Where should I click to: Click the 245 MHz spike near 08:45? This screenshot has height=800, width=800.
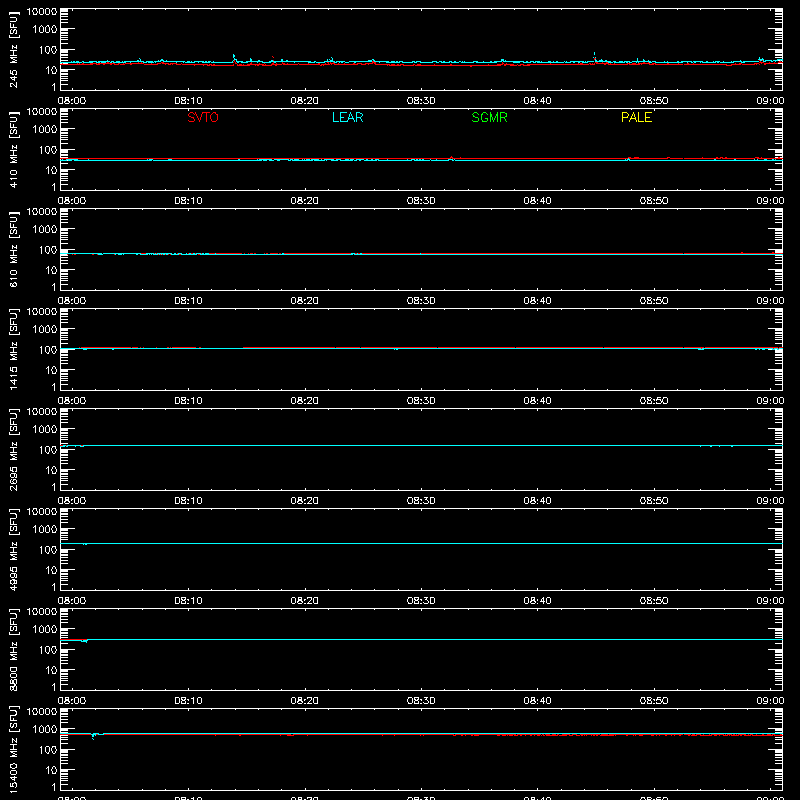click(x=594, y=57)
